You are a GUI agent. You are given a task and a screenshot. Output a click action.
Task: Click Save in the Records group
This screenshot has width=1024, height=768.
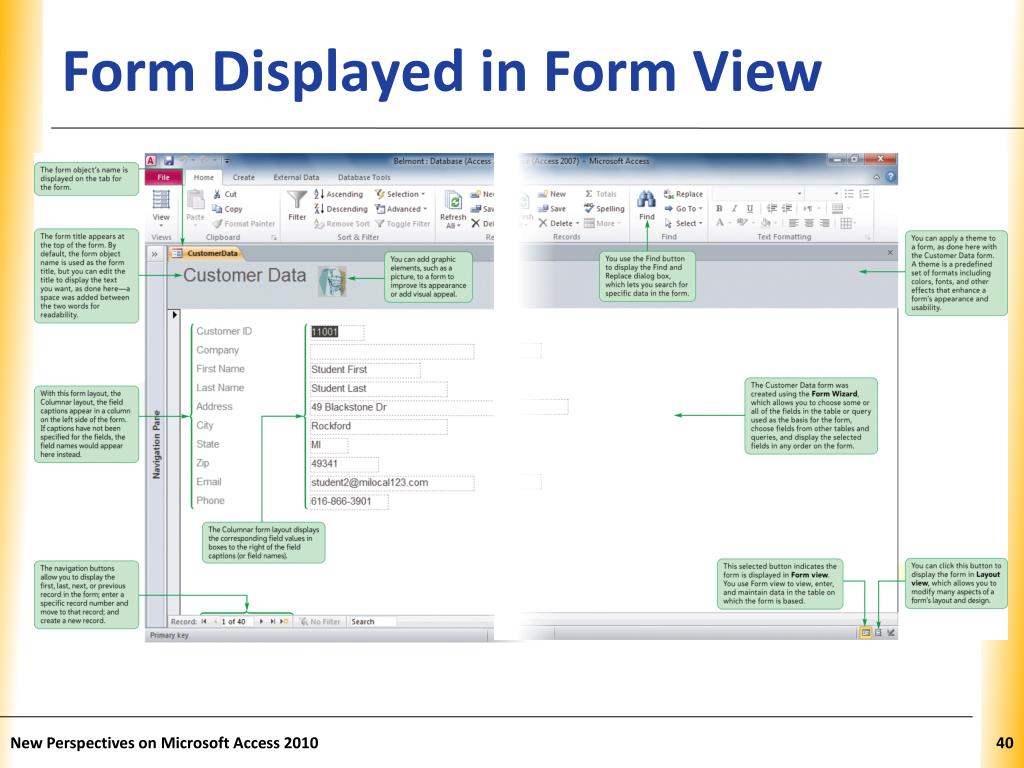coord(552,209)
